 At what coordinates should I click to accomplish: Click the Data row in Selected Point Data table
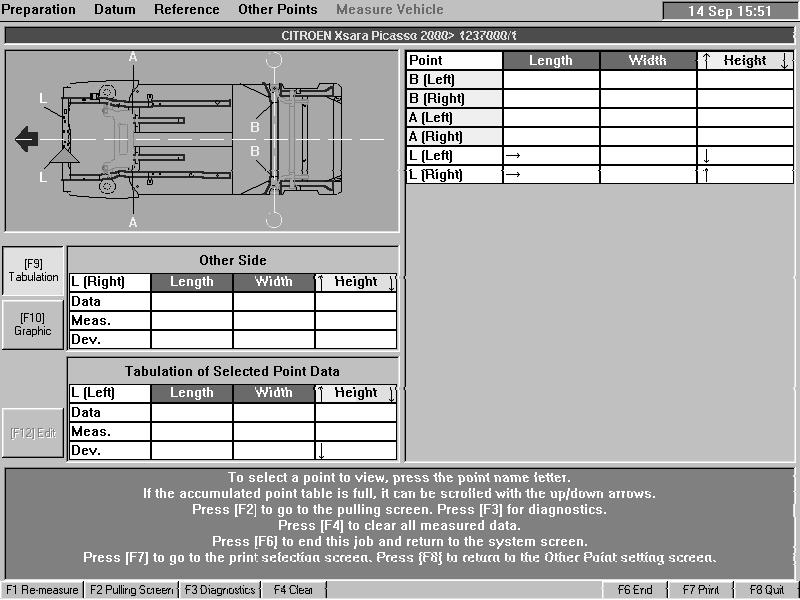[233, 412]
